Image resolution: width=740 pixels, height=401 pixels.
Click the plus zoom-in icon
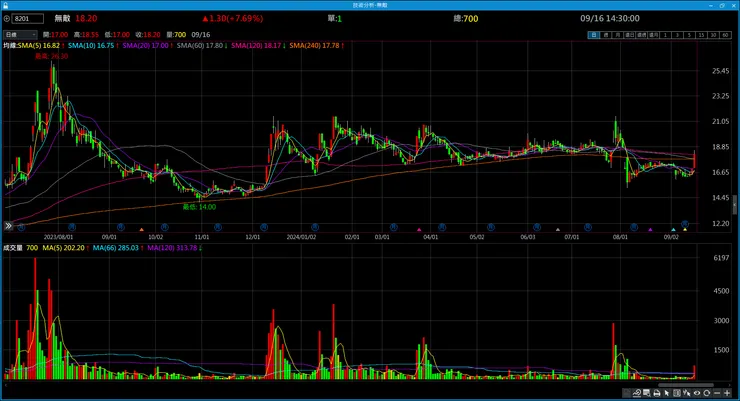tap(727, 393)
